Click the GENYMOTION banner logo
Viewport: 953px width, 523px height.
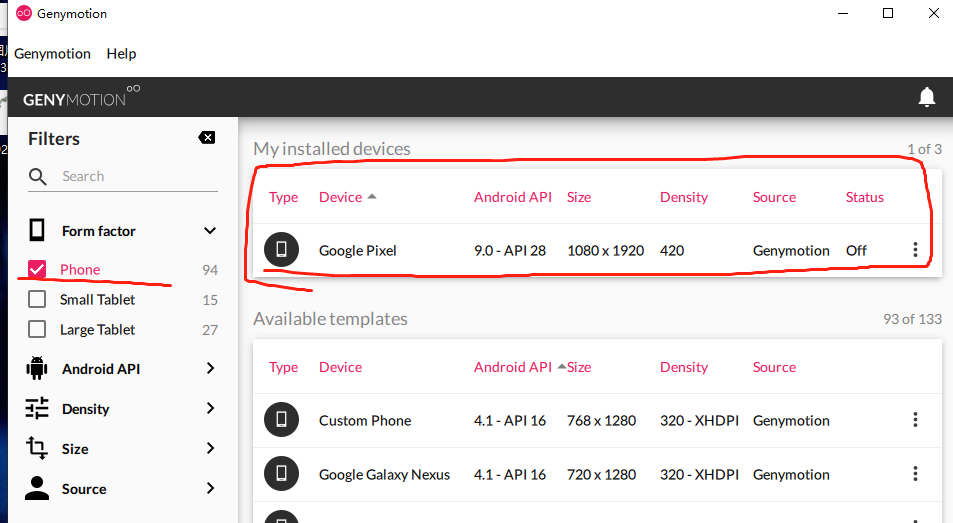(x=81, y=97)
